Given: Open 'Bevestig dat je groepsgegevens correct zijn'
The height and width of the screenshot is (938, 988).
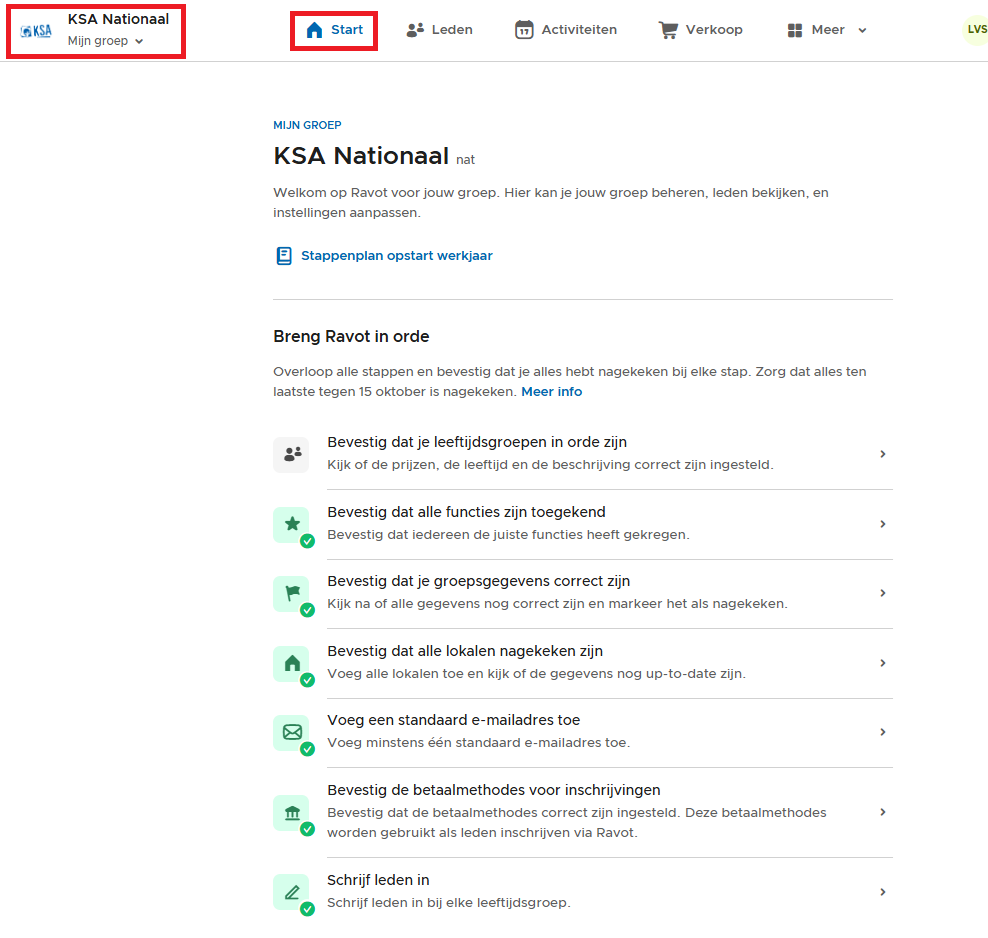Looking at the screenshot, I should click(x=478, y=581).
